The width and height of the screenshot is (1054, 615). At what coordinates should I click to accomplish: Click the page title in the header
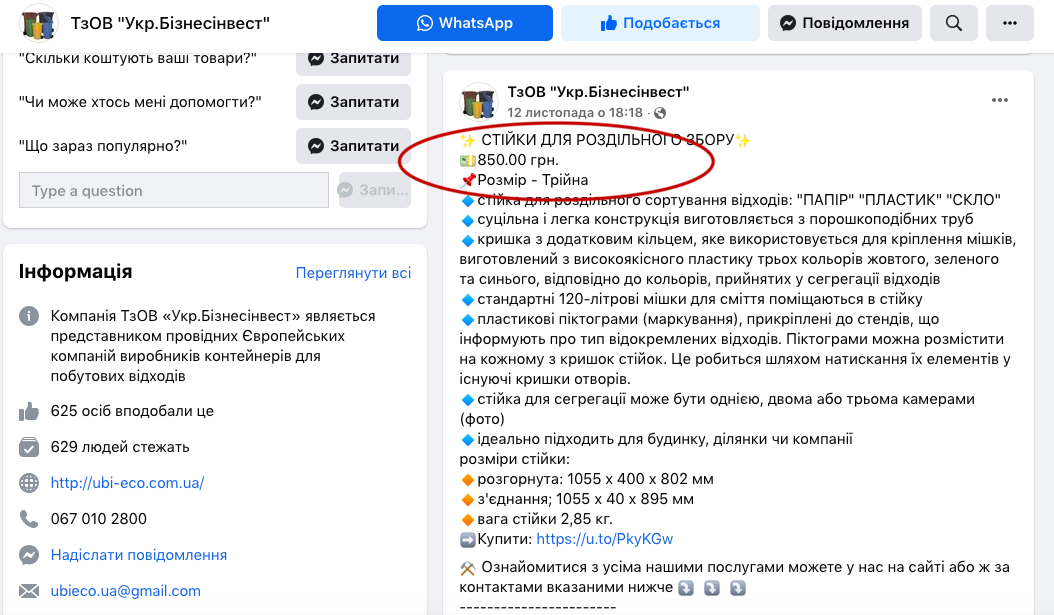point(170,23)
